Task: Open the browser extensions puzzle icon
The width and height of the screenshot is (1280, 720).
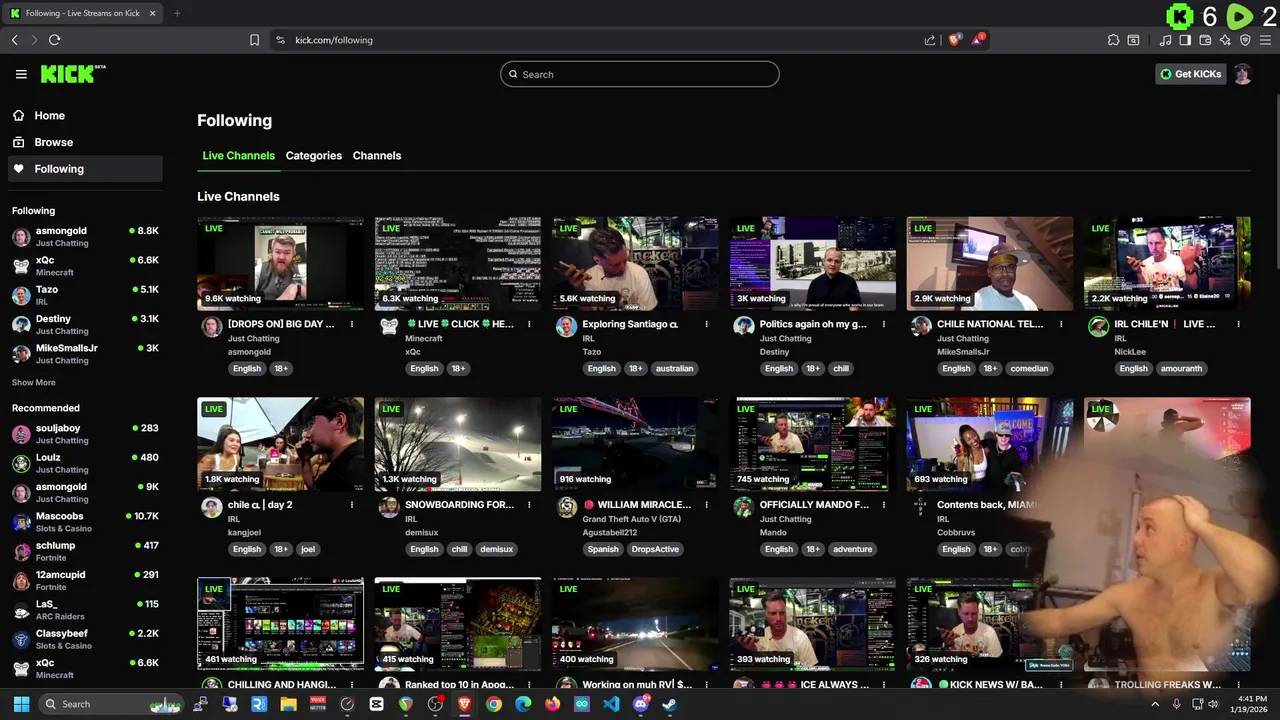Action: click(x=1113, y=40)
